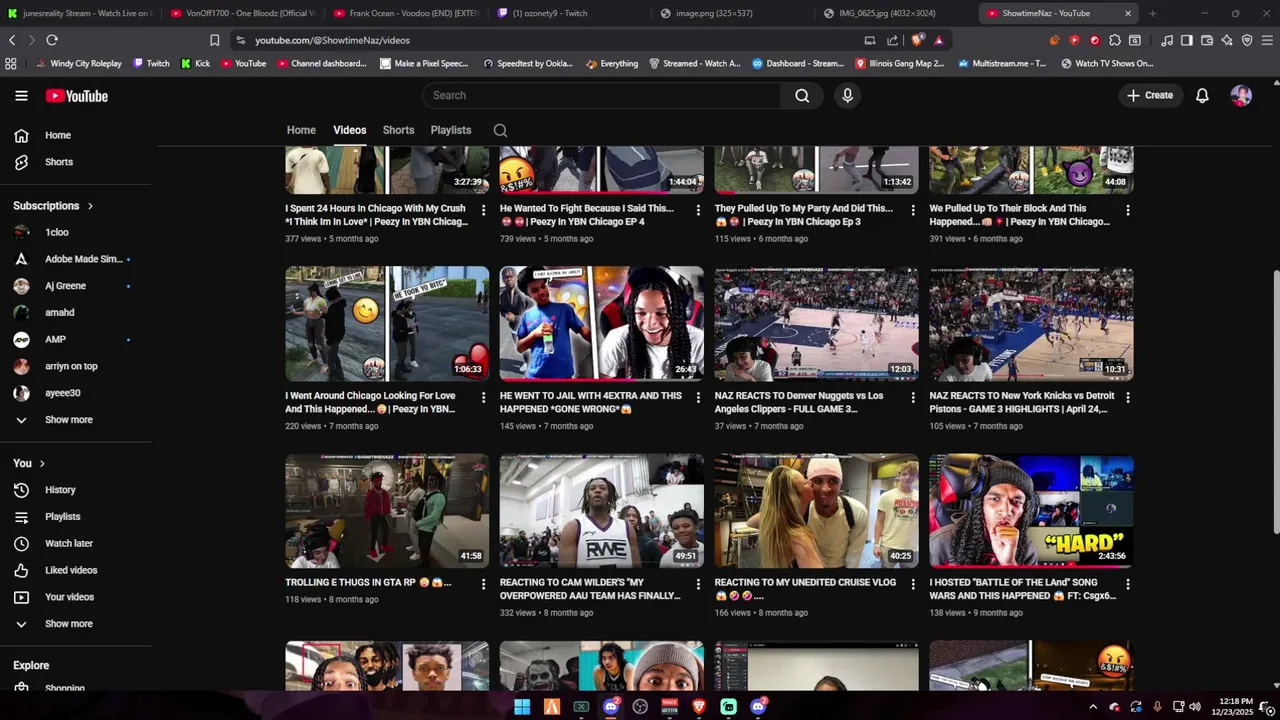This screenshot has width=1280, height=720.
Task: Click the search magnifier button
Action: point(802,95)
